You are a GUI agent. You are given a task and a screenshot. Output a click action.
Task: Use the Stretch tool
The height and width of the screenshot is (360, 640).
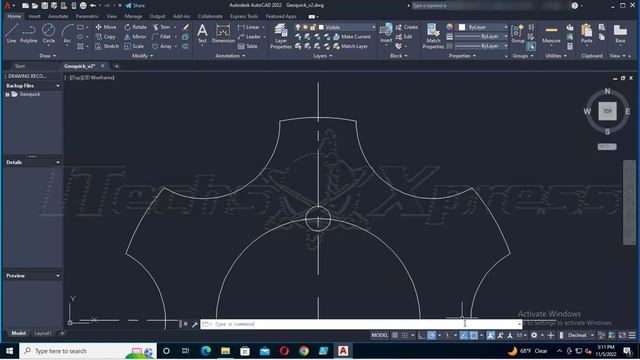click(x=107, y=46)
